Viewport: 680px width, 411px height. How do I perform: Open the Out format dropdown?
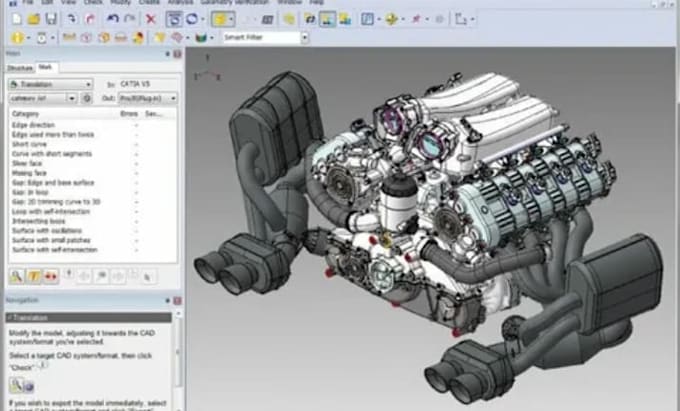(x=147, y=98)
